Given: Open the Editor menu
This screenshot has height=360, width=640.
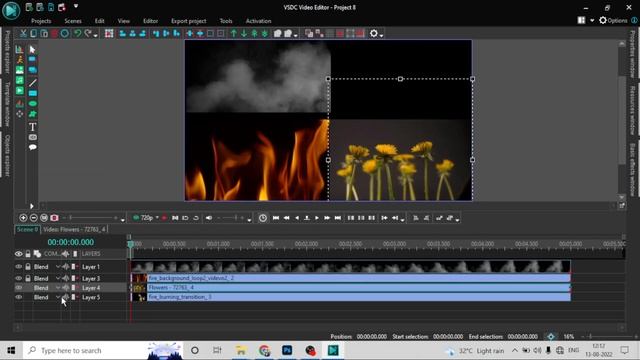Looking at the screenshot, I should point(150,21).
